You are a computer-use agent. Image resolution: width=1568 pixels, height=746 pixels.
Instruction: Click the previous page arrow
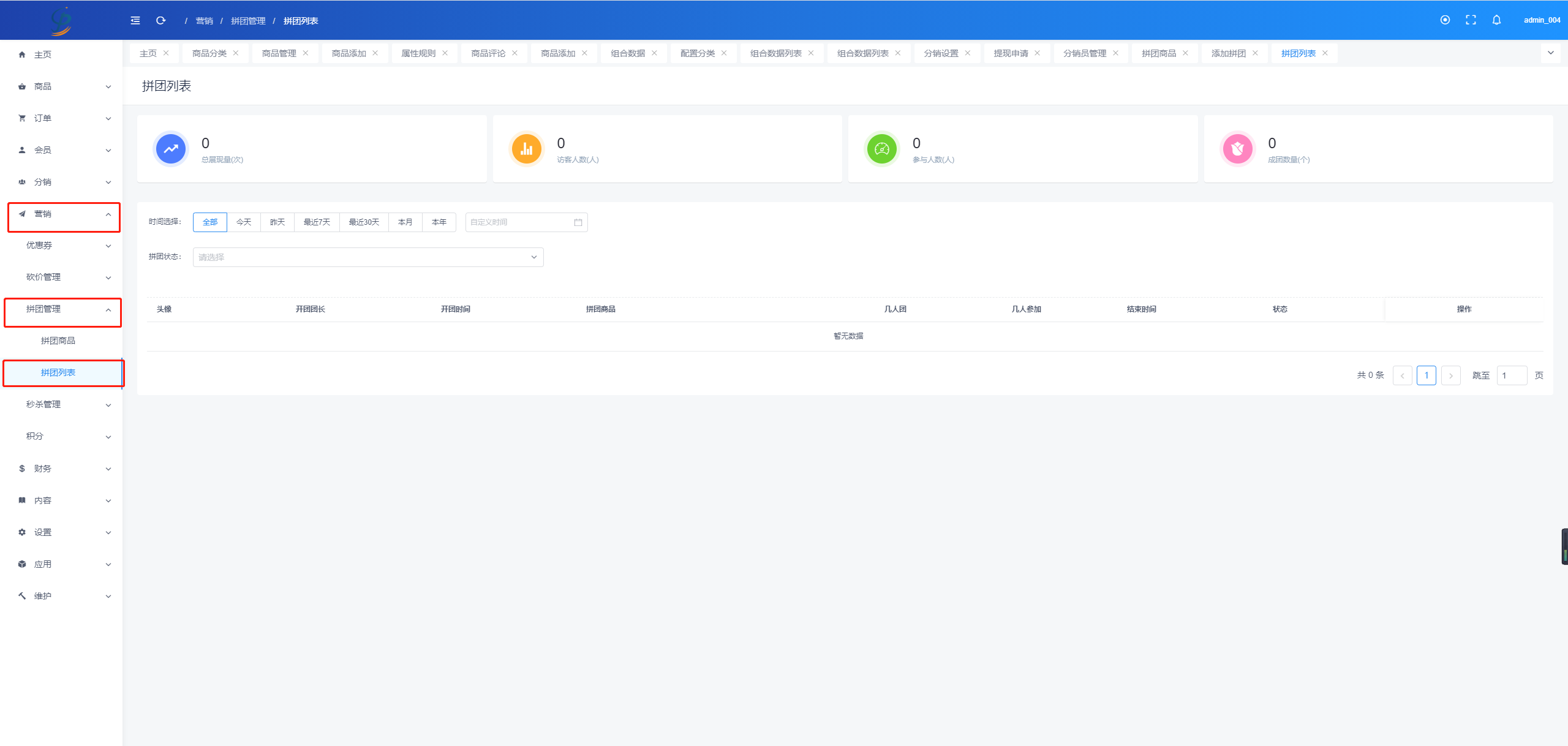(x=1402, y=375)
